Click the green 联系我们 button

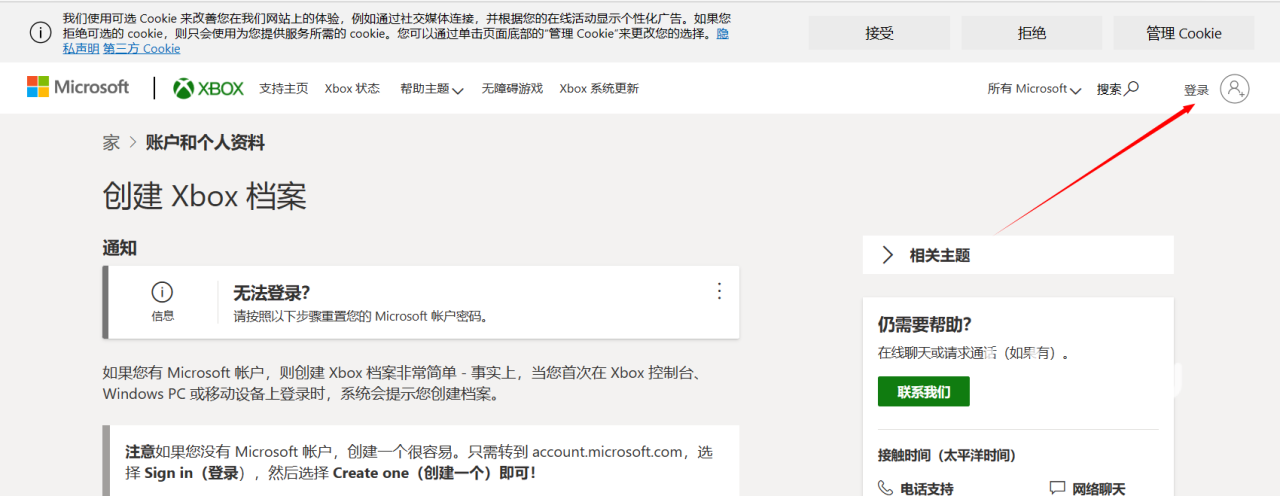(x=923, y=392)
